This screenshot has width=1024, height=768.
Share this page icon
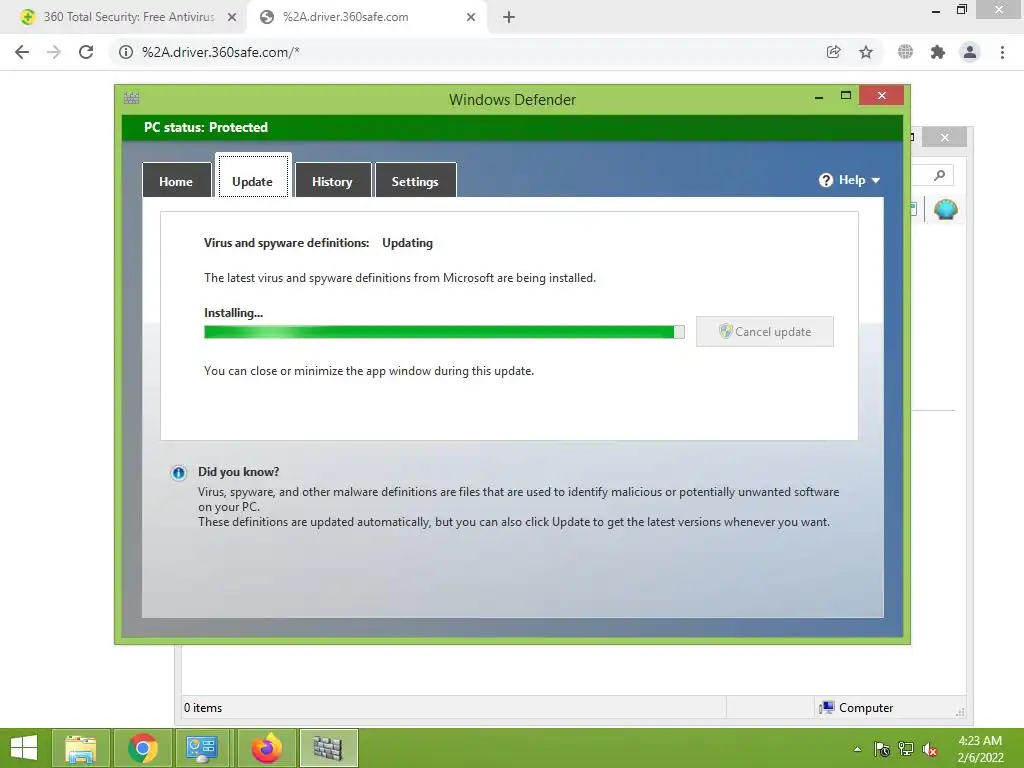coord(833,52)
